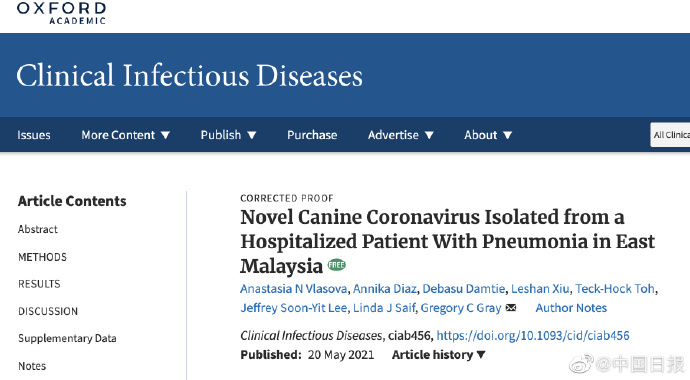Open the About dropdown menu
The image size is (690, 380).
tap(488, 135)
